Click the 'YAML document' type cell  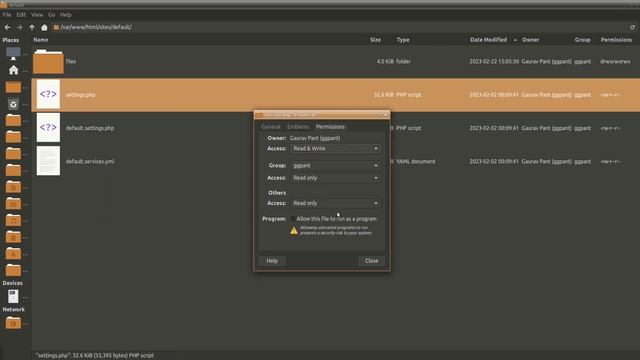[x=416, y=161]
